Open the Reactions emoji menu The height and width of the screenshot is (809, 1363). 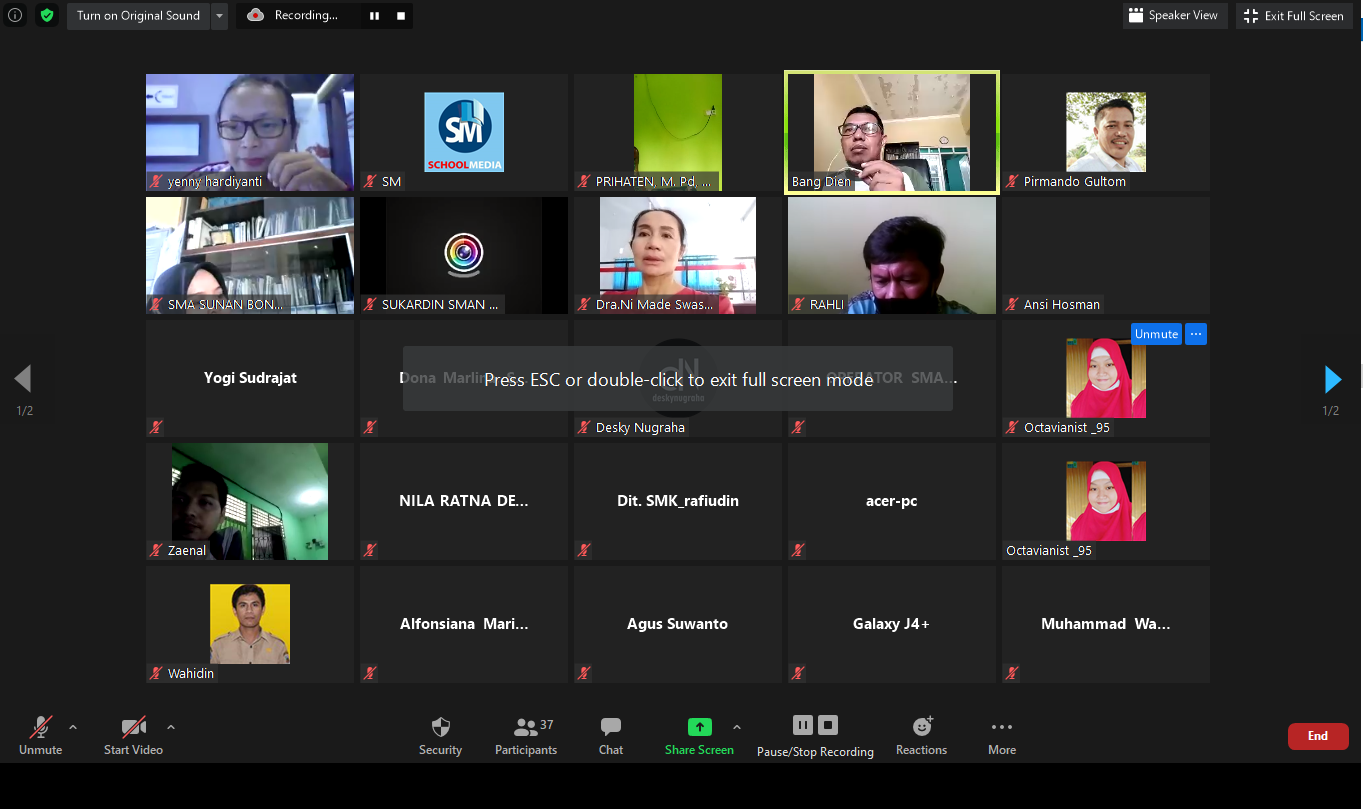(x=921, y=727)
